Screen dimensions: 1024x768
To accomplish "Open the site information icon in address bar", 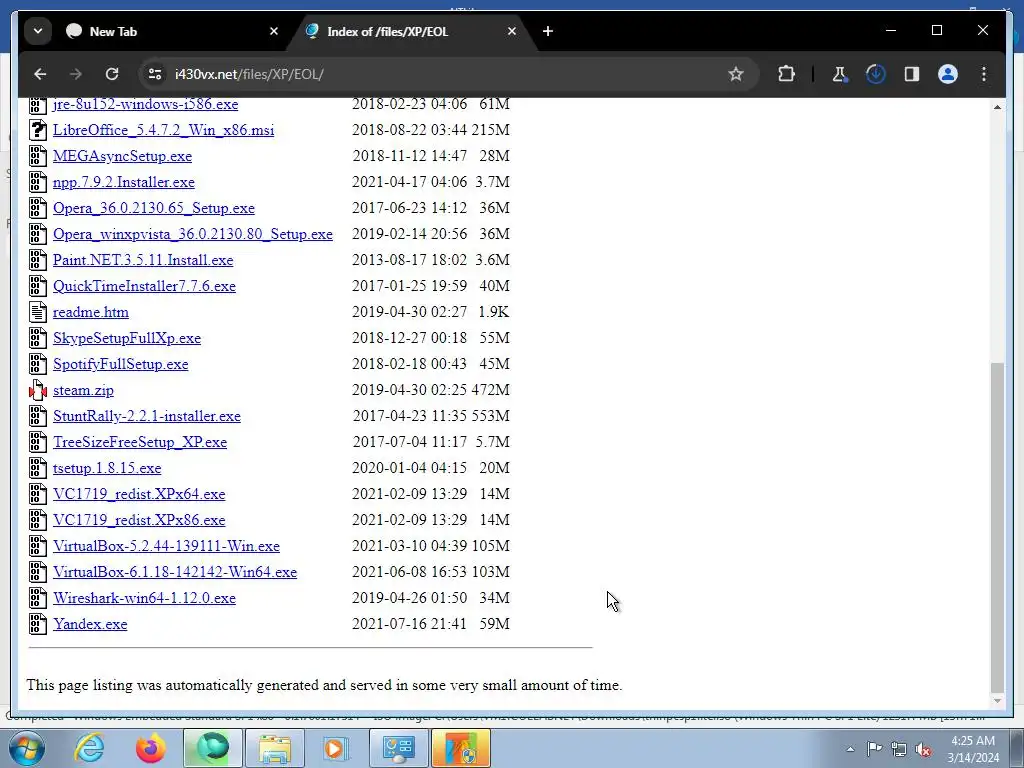I will [155, 74].
